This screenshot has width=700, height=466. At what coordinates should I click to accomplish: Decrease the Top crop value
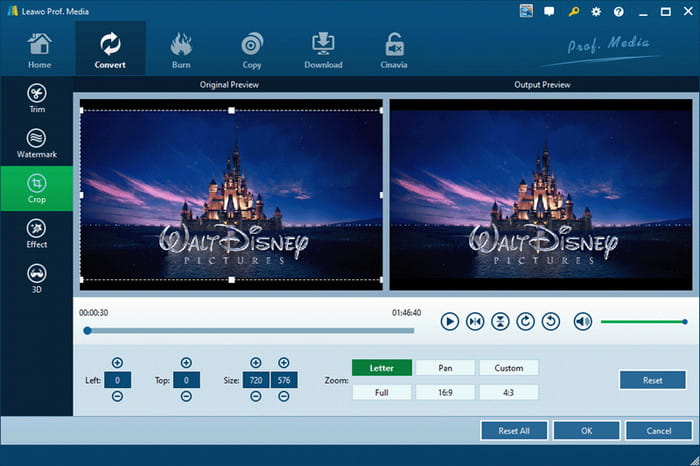[186, 396]
